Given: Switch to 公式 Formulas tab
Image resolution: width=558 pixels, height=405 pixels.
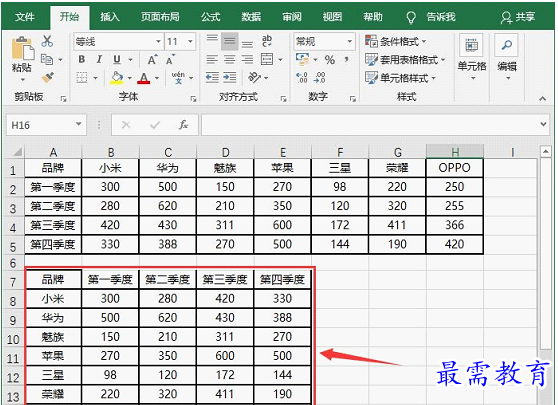Looking at the screenshot, I should point(210,17).
